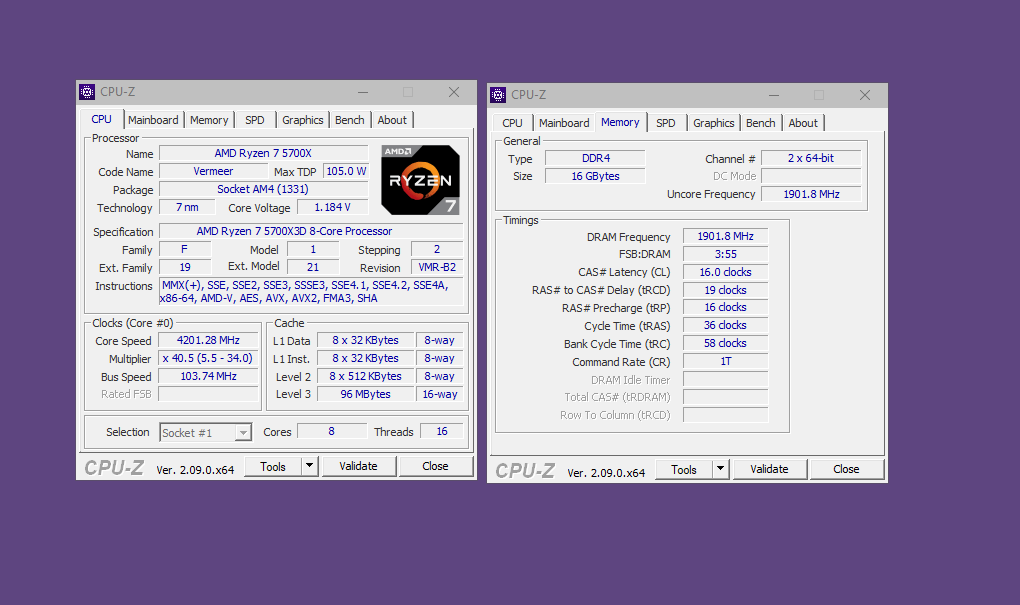The width and height of the screenshot is (1020, 605).
Task: Click the Technology value 7 nm
Action: (187, 207)
